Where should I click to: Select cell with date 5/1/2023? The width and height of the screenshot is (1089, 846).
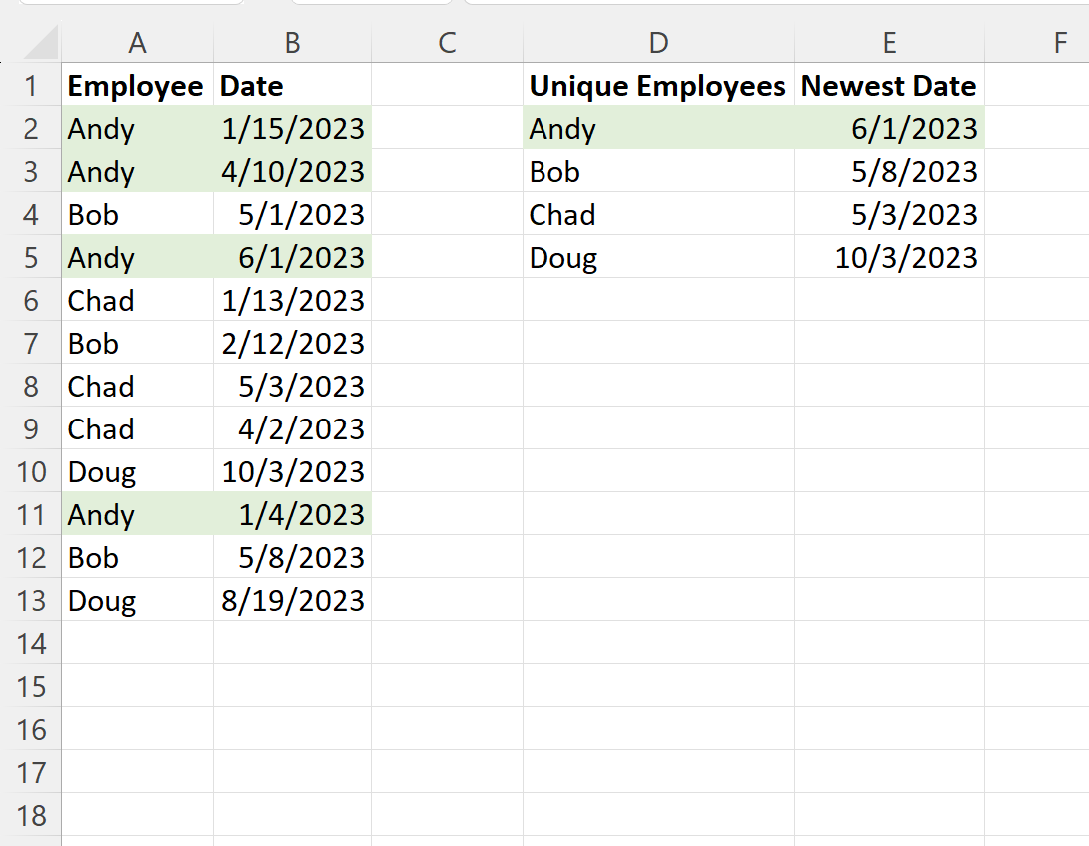pos(292,215)
